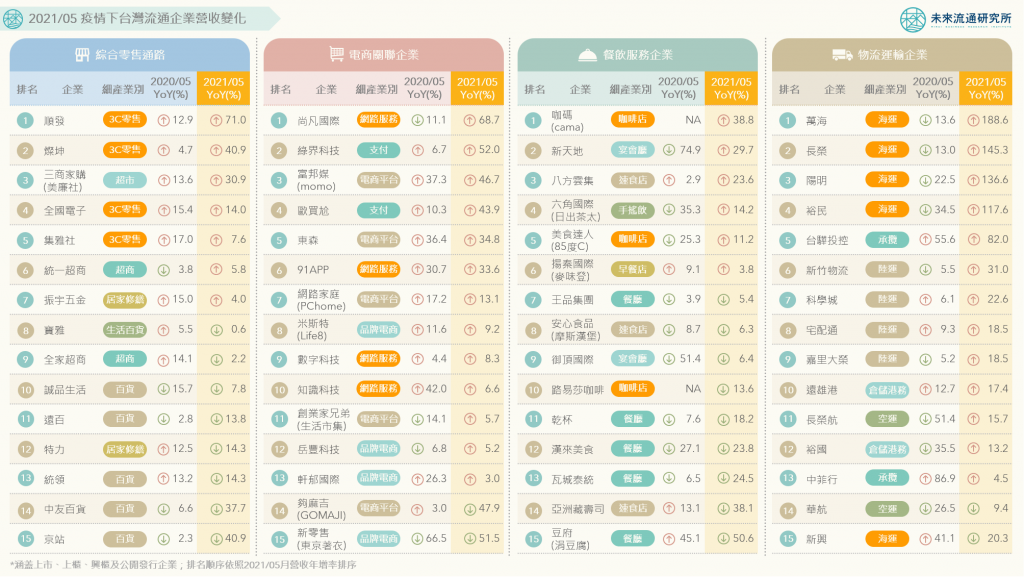Select the rank 15 badge beside 新興
Viewport: 1024px width, 577px height.
(x=788, y=539)
